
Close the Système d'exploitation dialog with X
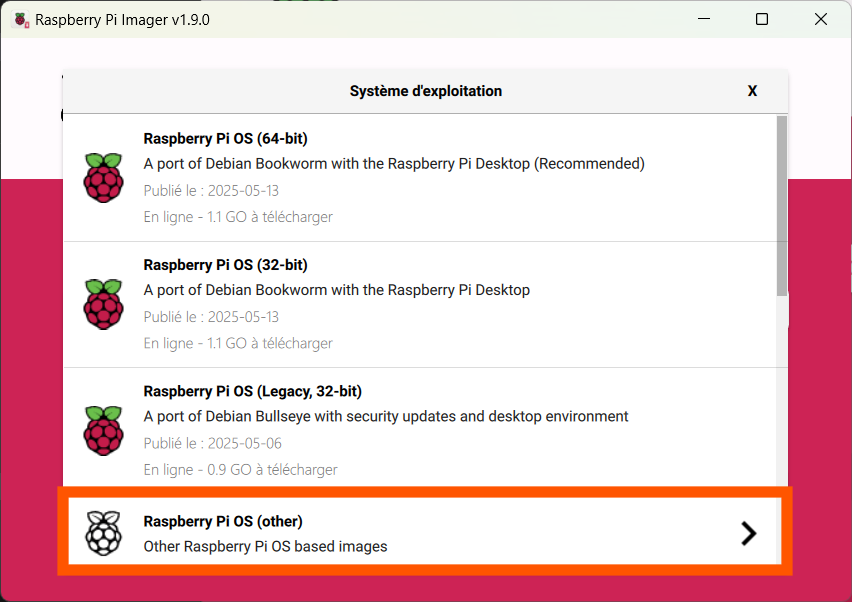752,91
